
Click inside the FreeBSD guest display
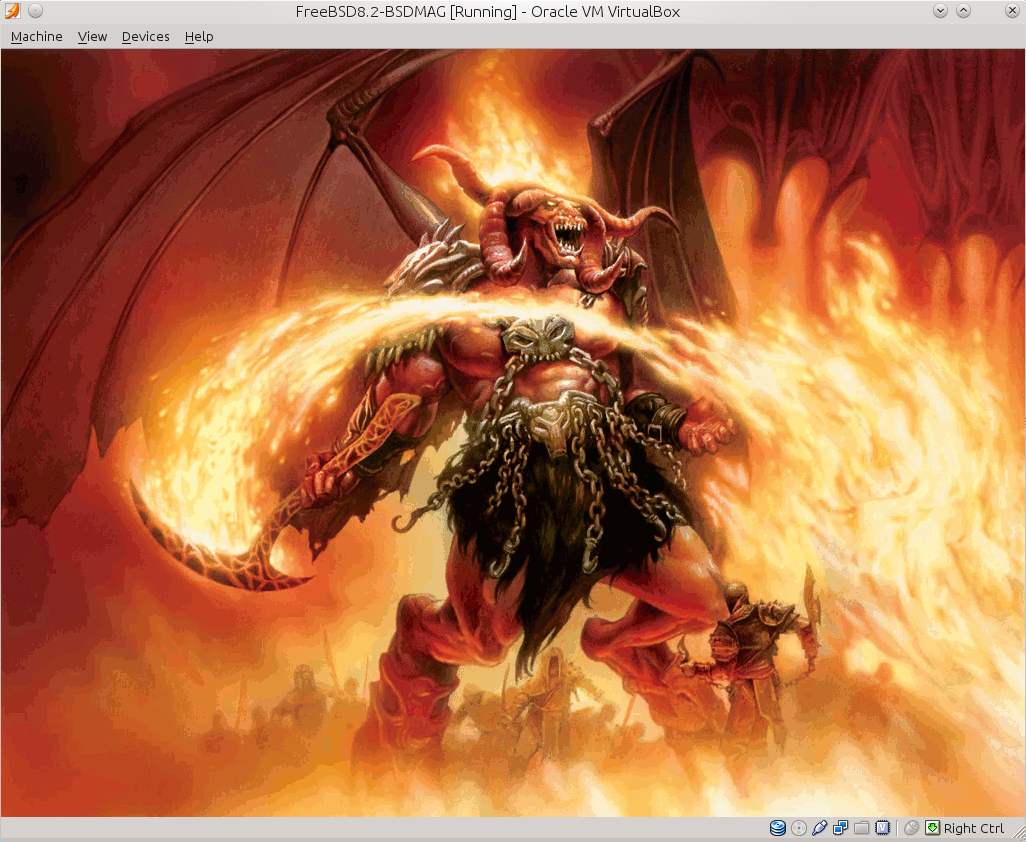coord(513,432)
